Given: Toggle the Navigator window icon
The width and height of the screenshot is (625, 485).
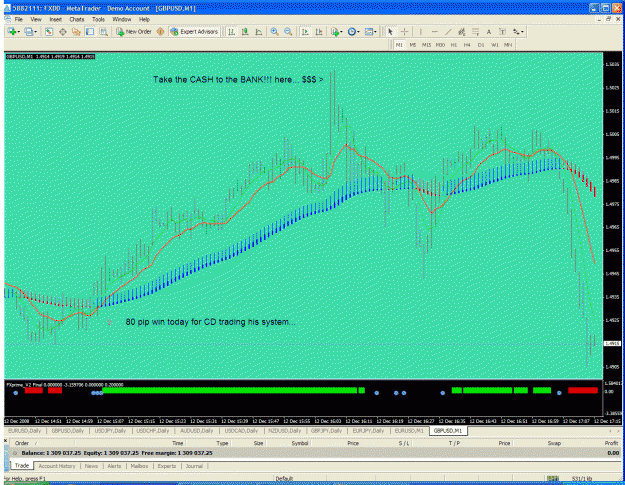Looking at the screenshot, I should tap(76, 32).
